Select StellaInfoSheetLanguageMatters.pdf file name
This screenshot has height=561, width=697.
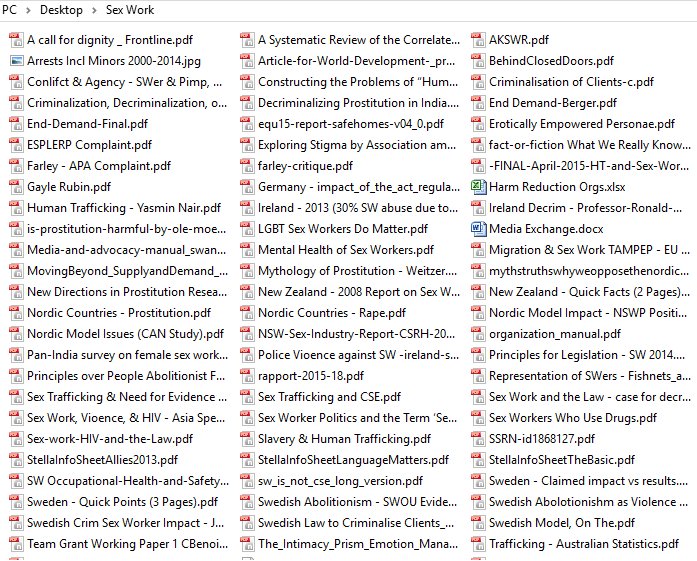(x=353, y=460)
